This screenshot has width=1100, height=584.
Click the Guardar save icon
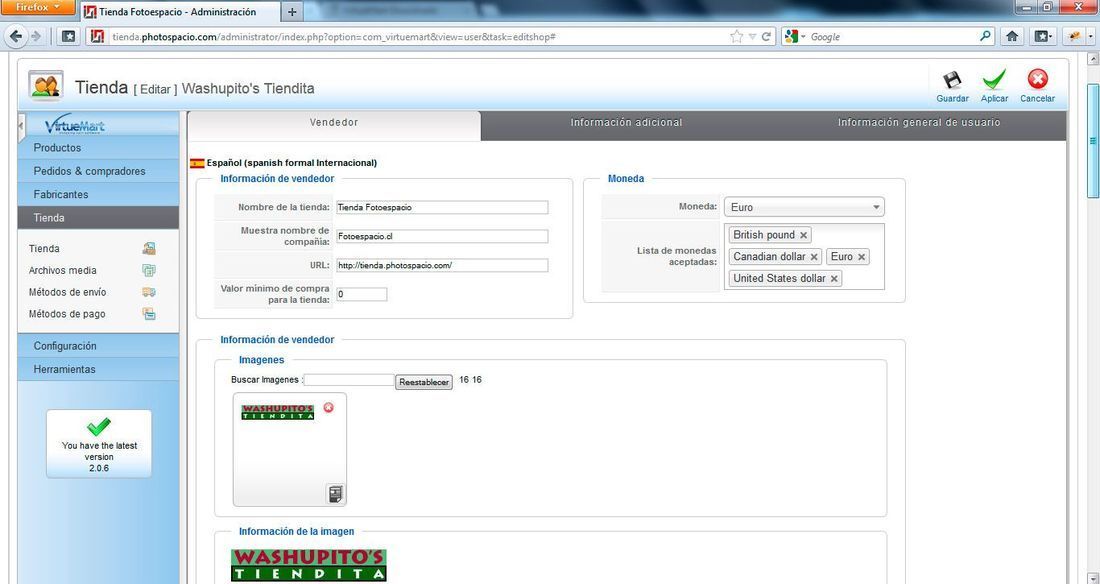(x=952, y=80)
